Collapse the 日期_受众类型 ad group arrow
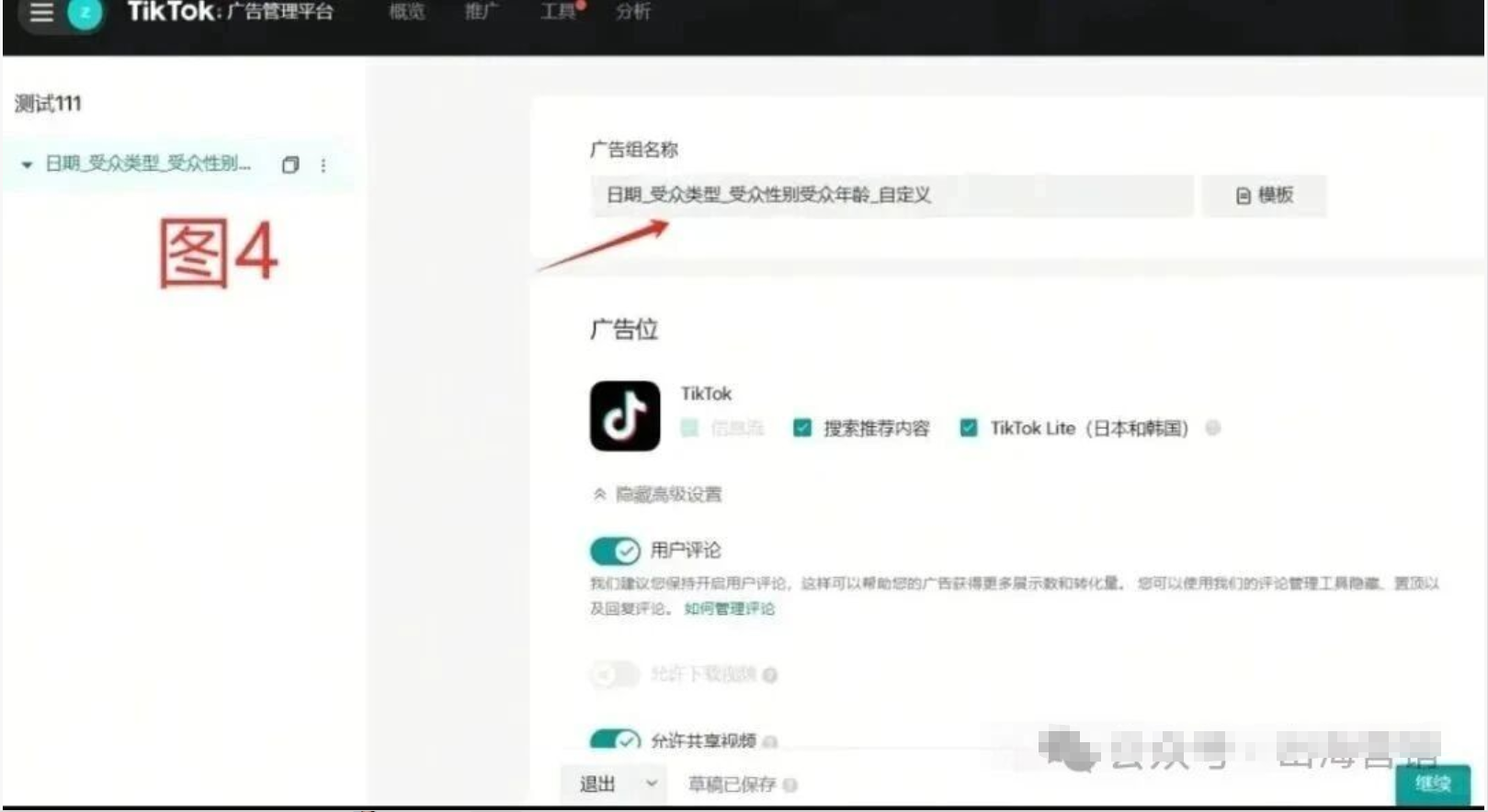Image resolution: width=1488 pixels, height=812 pixels. click(27, 165)
